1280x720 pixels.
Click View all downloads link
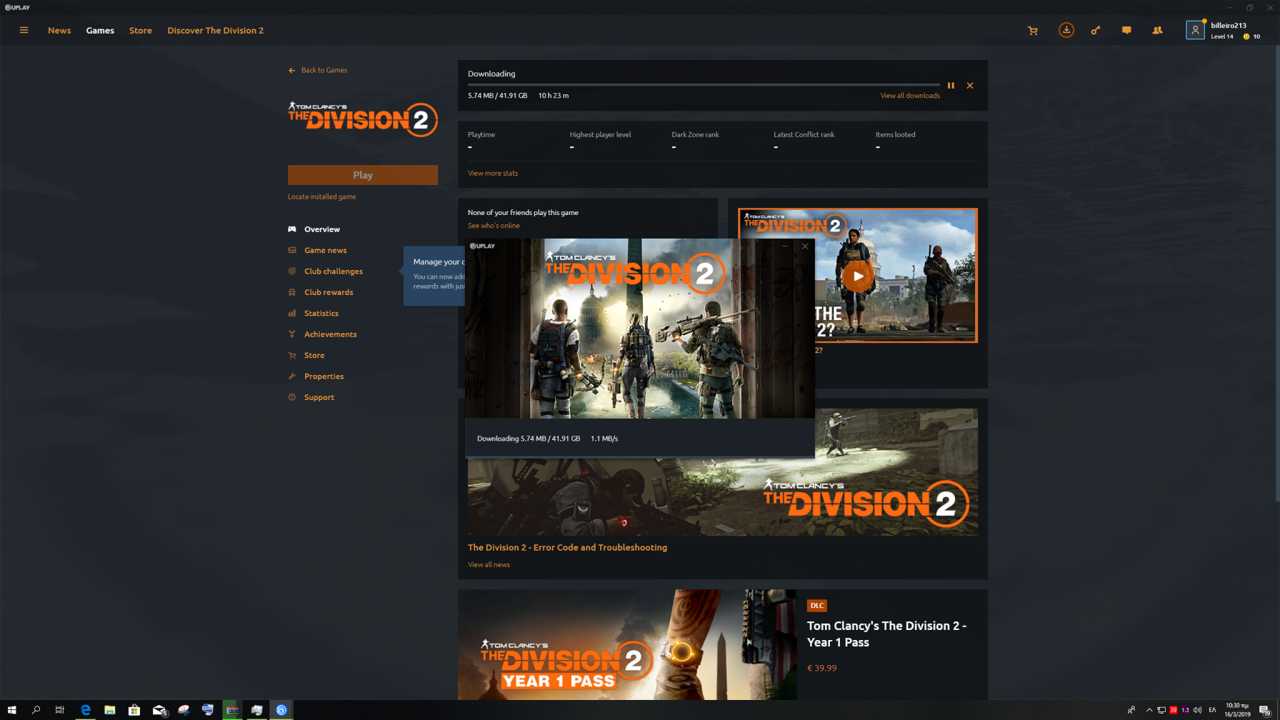910,96
